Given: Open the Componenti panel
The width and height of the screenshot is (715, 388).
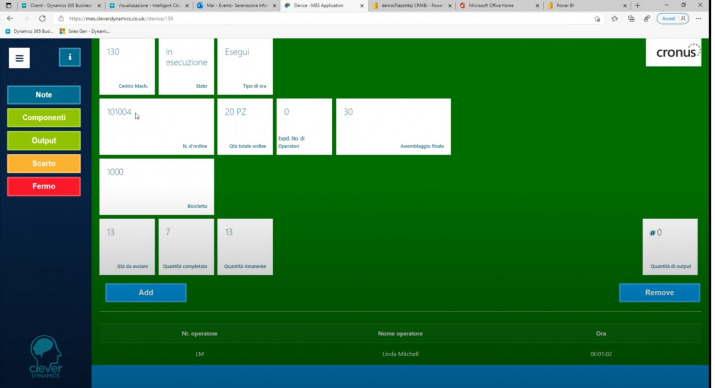Looking at the screenshot, I should click(44, 118).
